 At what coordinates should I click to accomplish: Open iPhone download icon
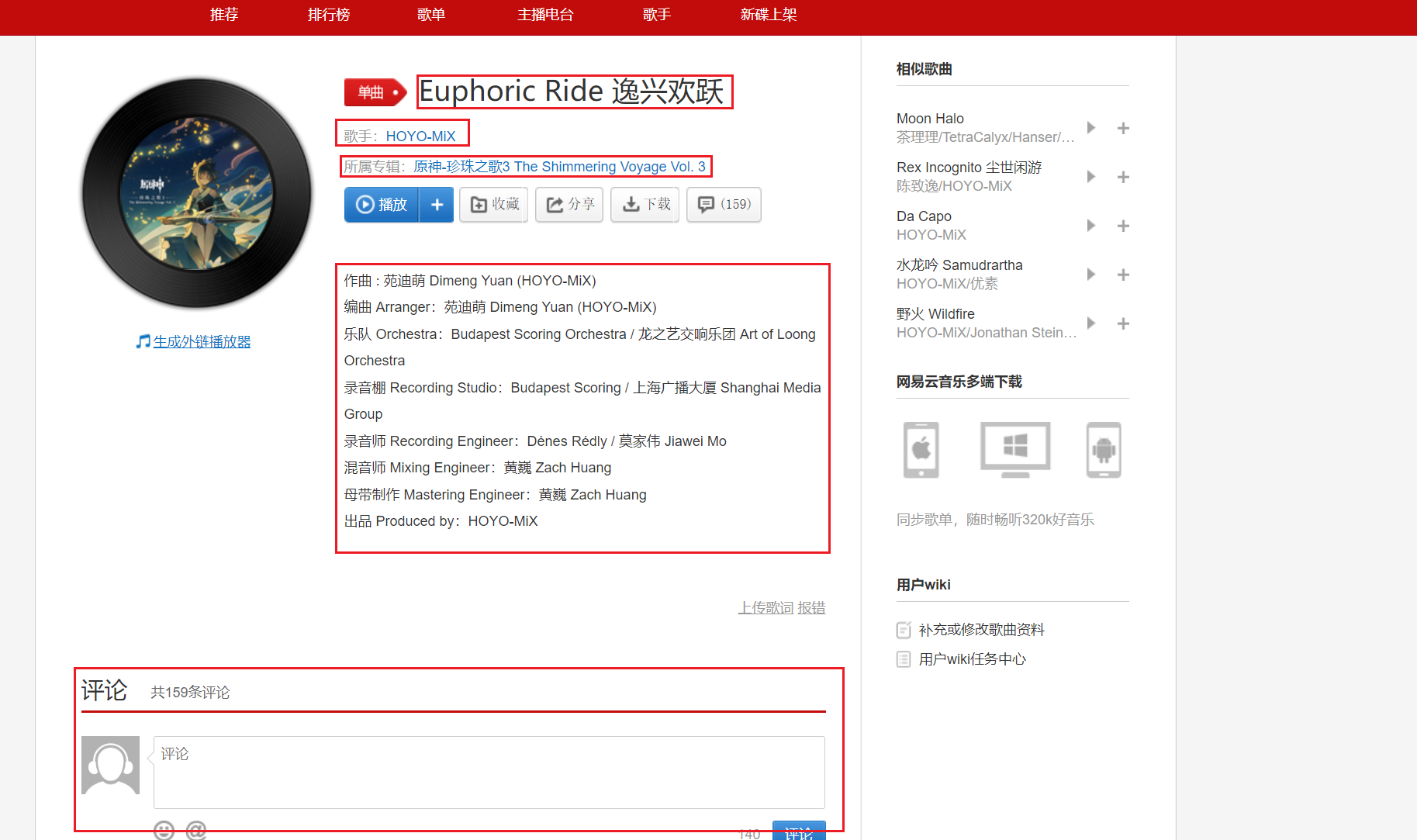(921, 450)
